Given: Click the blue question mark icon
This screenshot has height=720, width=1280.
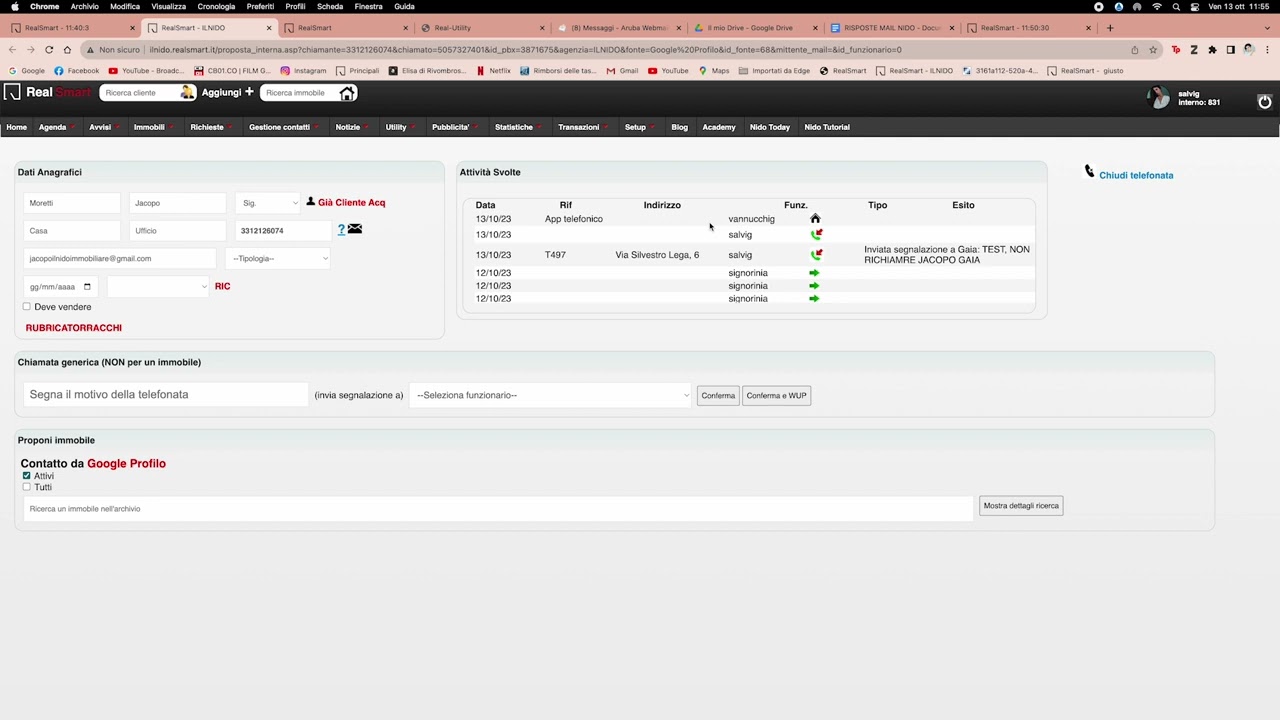Looking at the screenshot, I should tap(341, 230).
